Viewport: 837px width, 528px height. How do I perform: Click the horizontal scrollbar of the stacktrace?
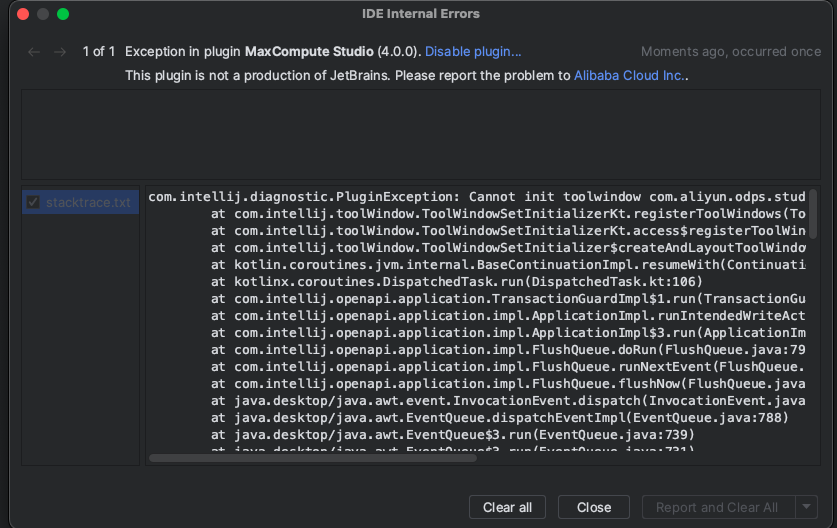[x=313, y=458]
